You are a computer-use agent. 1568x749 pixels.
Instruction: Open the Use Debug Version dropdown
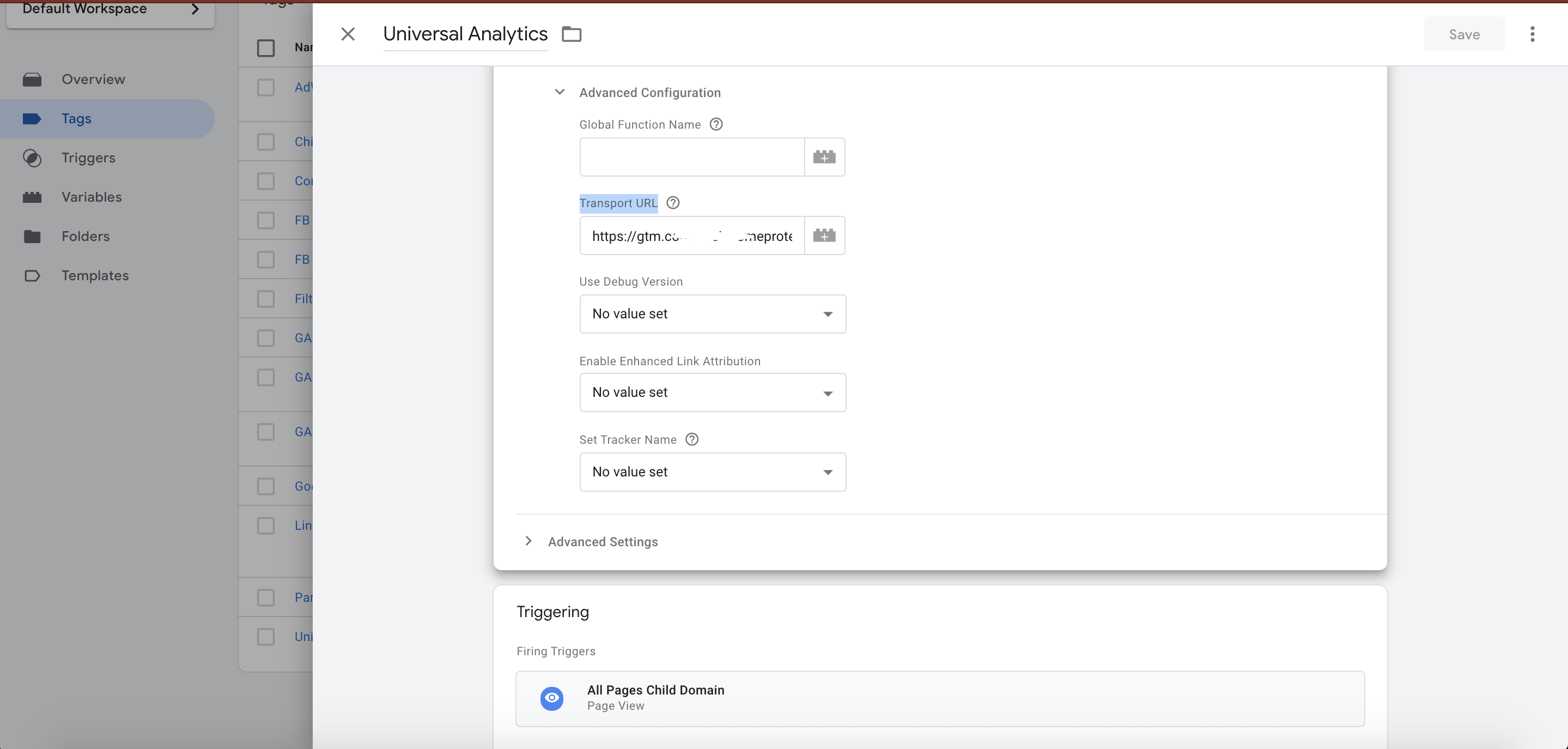(x=712, y=313)
